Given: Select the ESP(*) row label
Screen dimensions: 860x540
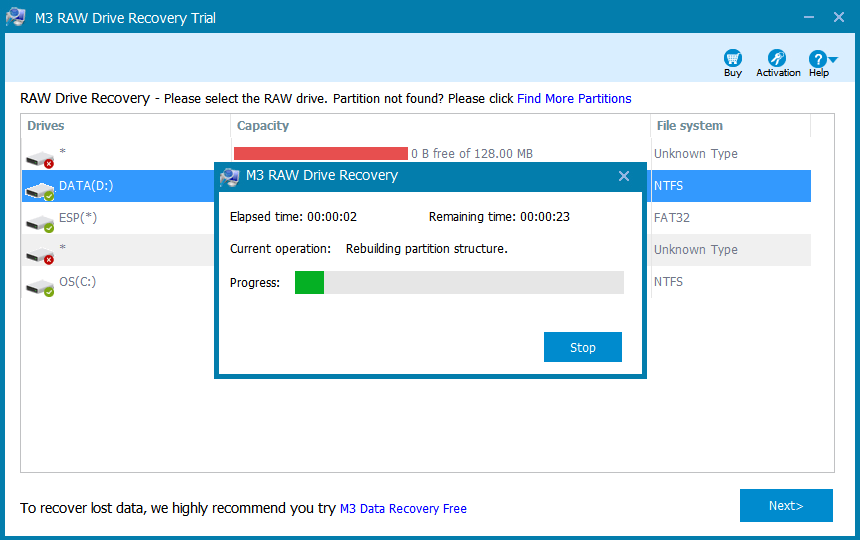Looking at the screenshot, I should coord(78,218).
